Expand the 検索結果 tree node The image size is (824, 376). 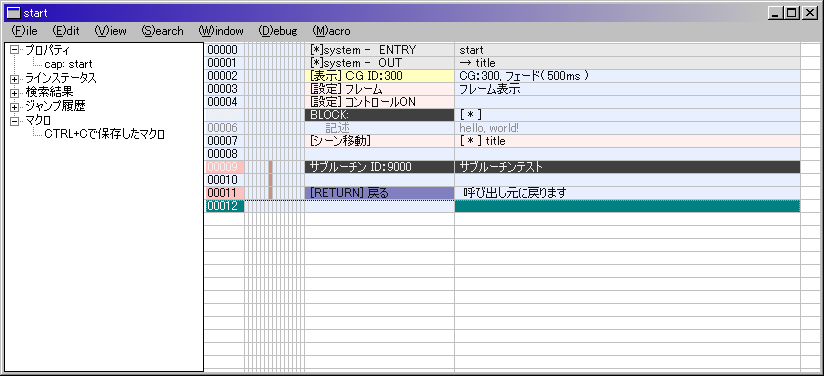coord(14,93)
